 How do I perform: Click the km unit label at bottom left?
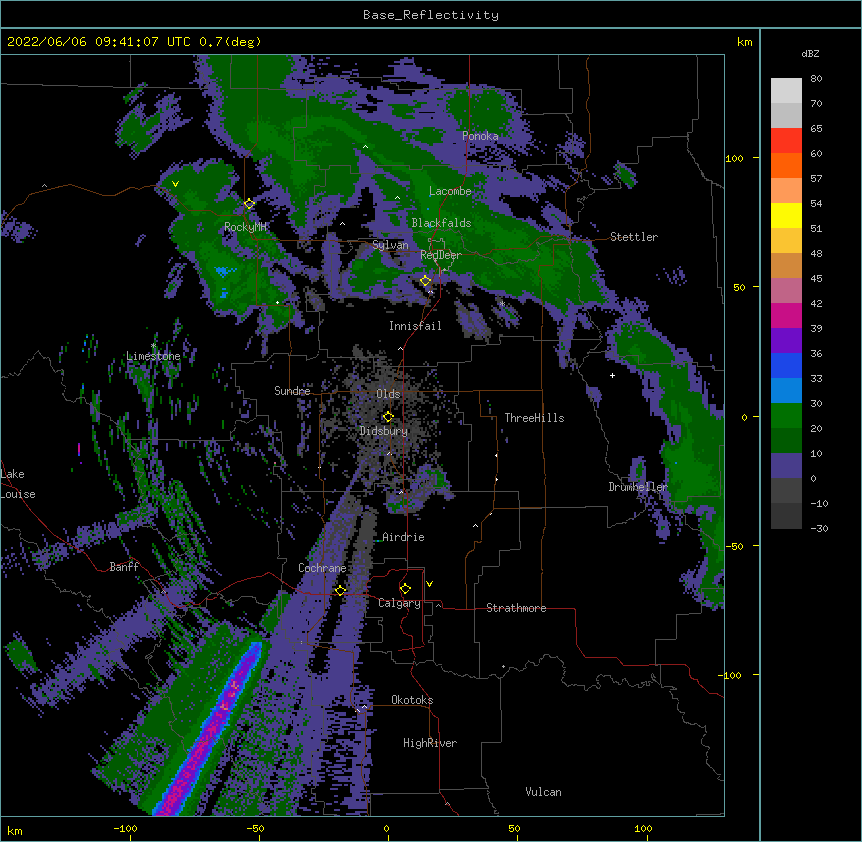click(15, 830)
